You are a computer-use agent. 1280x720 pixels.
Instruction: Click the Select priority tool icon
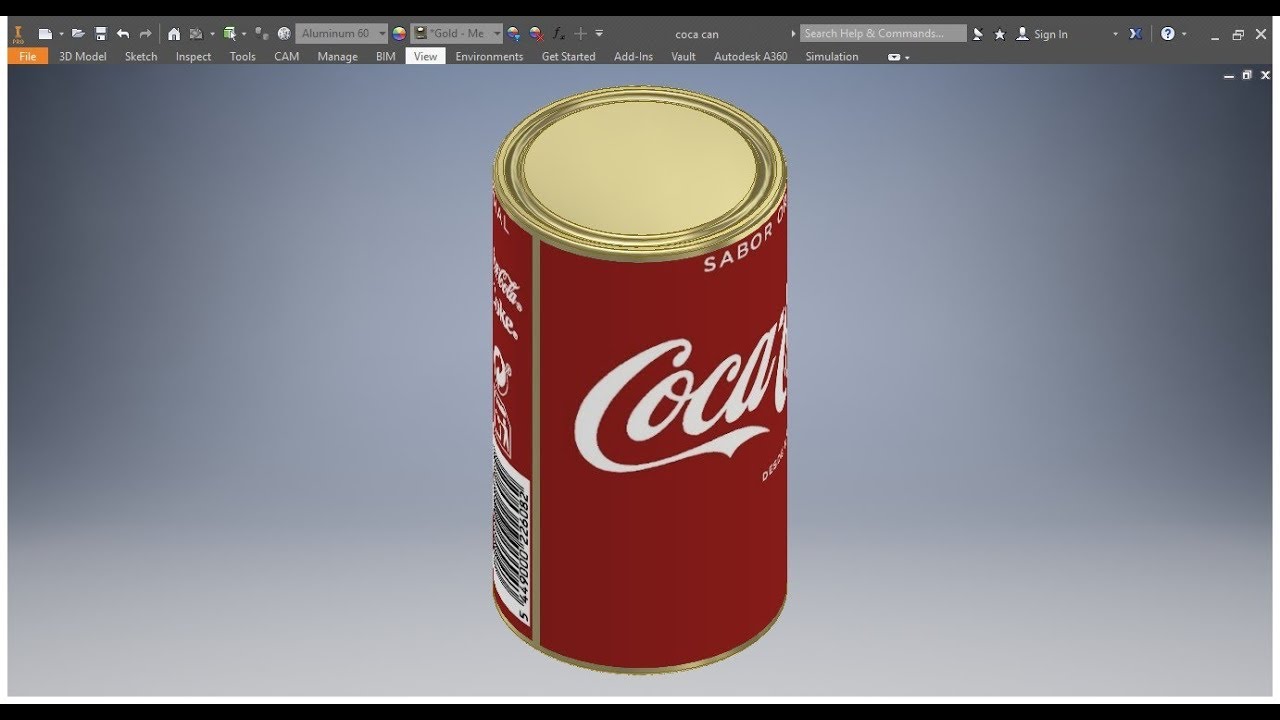click(x=229, y=34)
